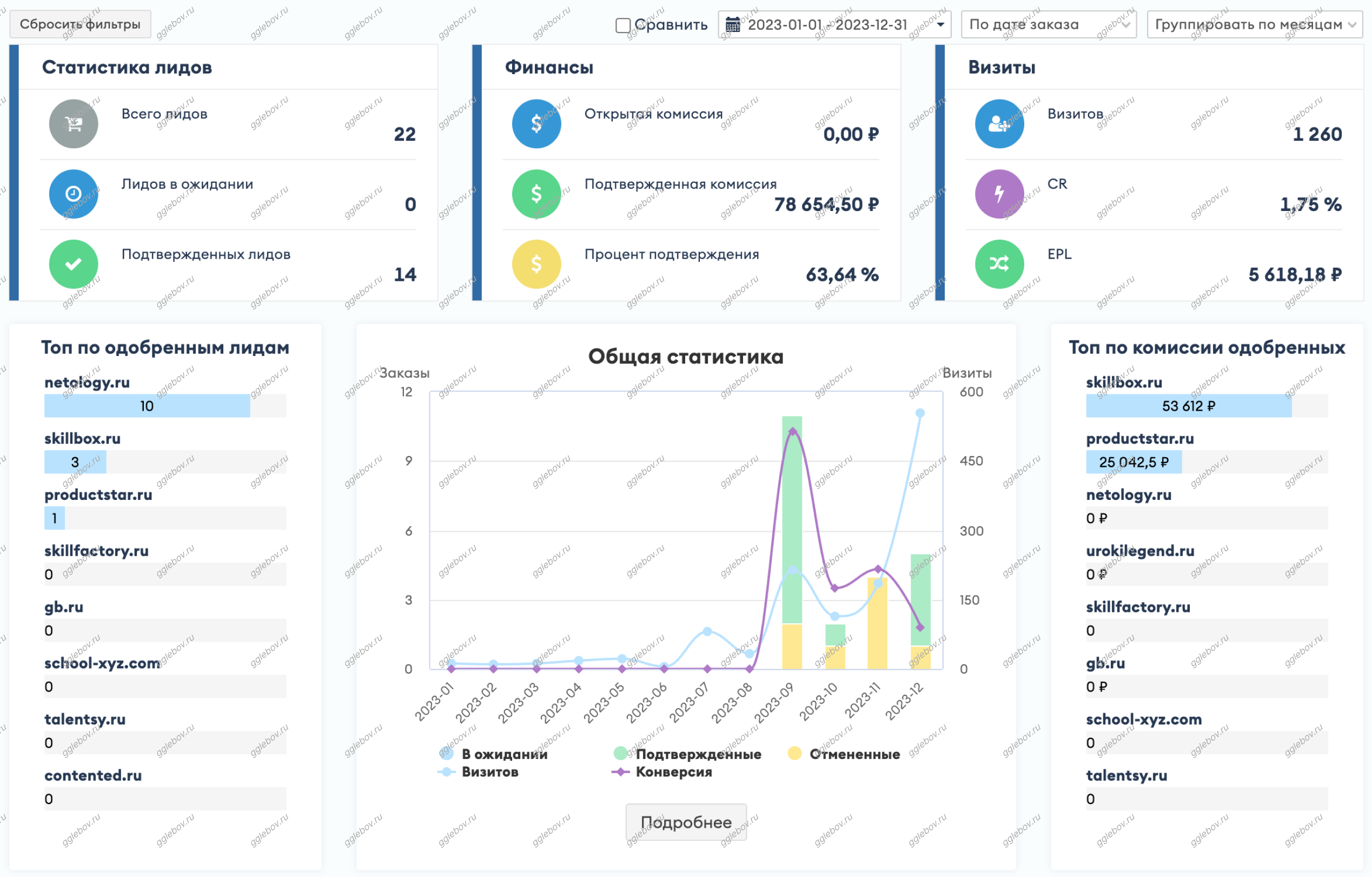
Task: Click the yellow dollar confirmation percent icon
Action: [536, 264]
